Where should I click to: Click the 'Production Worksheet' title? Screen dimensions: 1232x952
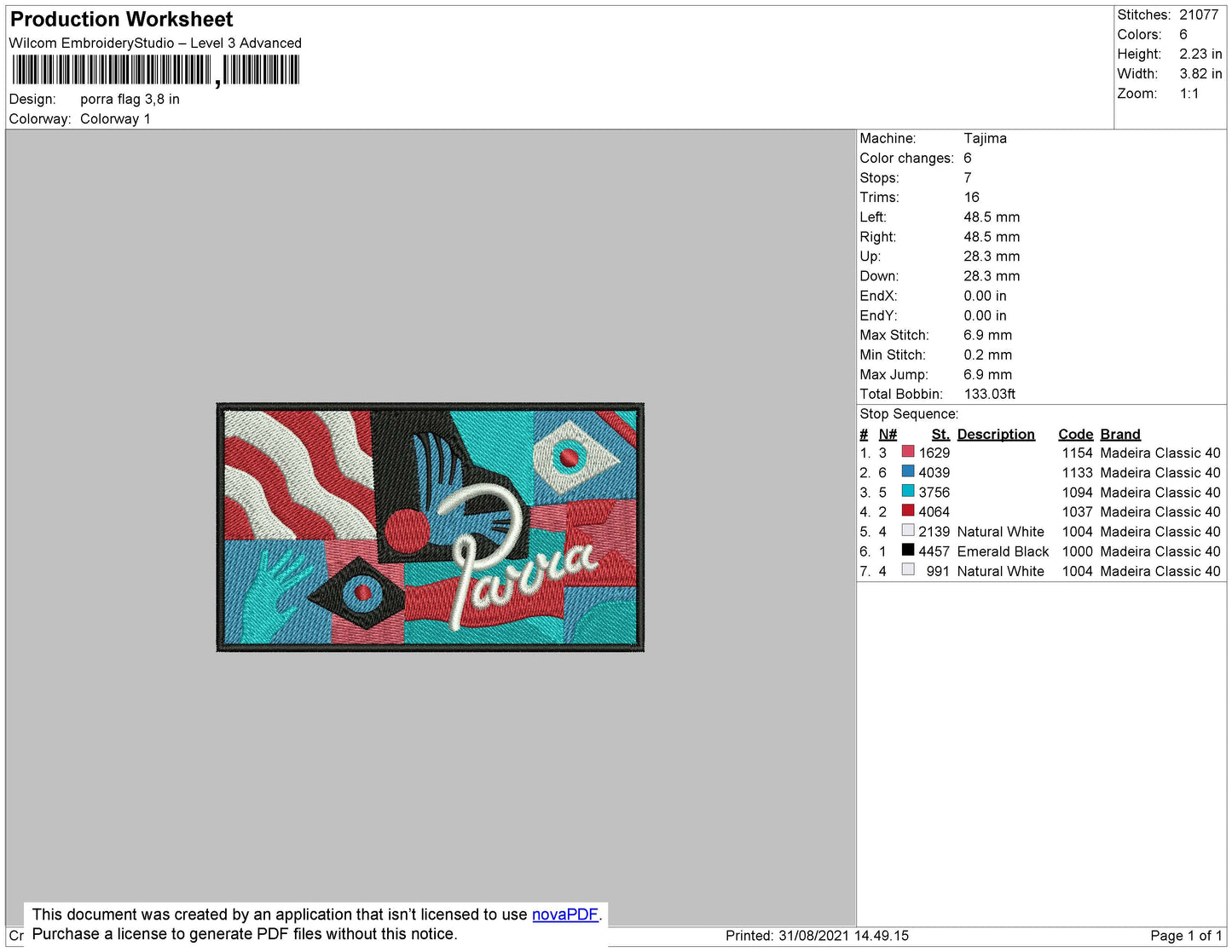(x=121, y=19)
